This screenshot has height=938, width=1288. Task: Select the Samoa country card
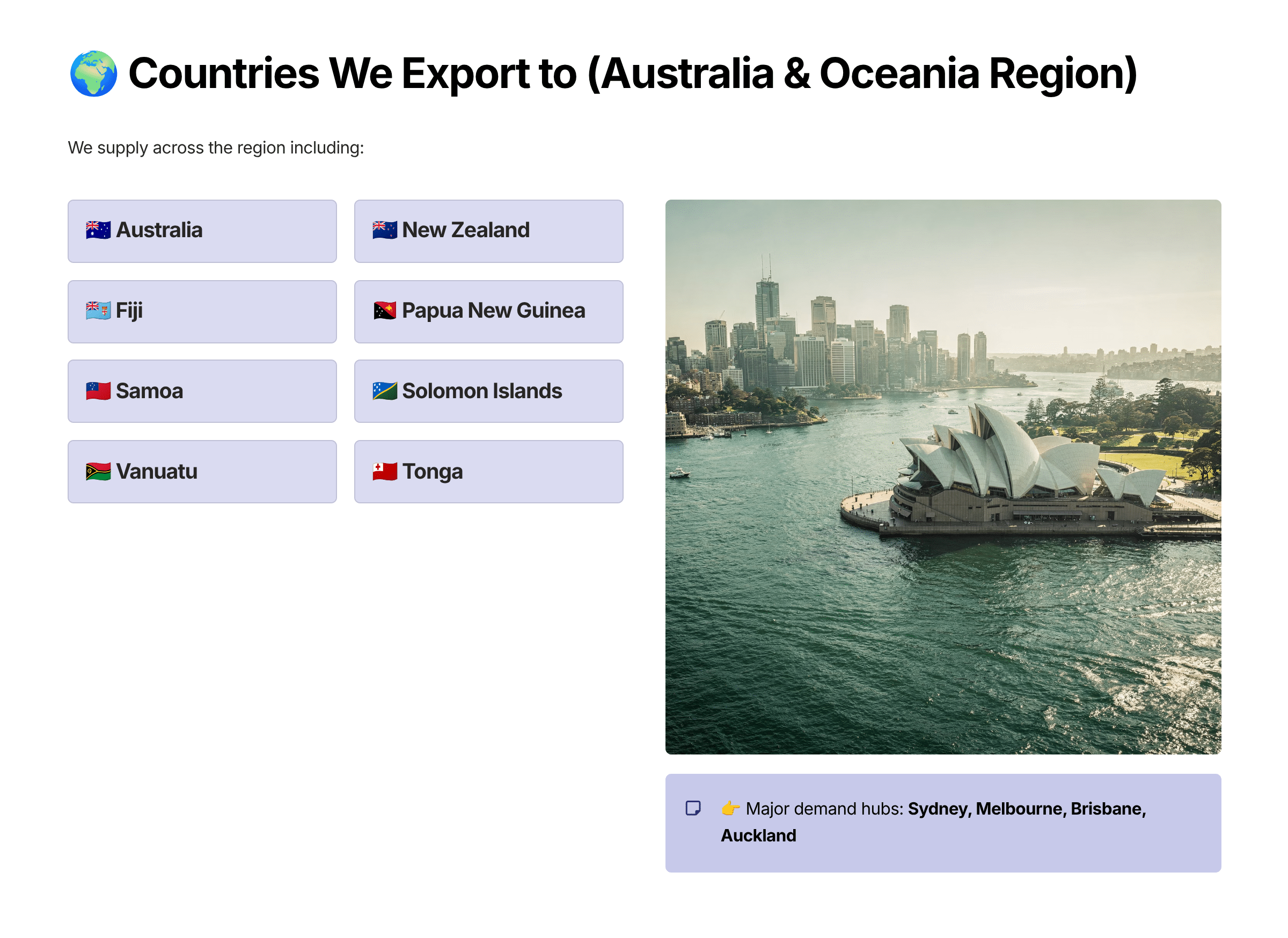(x=202, y=391)
